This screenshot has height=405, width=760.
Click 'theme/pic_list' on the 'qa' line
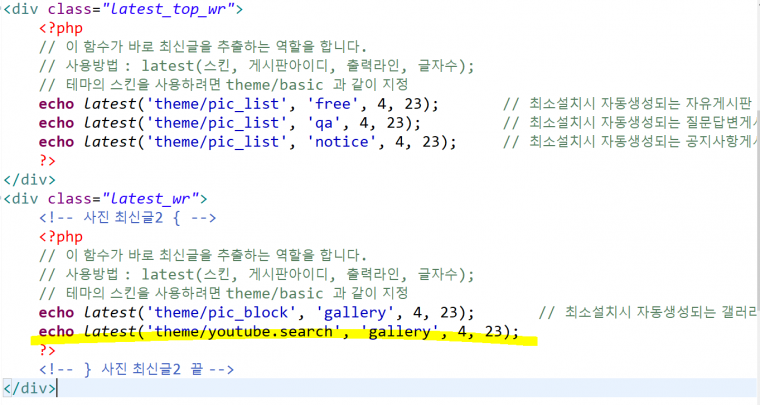pyautogui.click(x=217, y=123)
